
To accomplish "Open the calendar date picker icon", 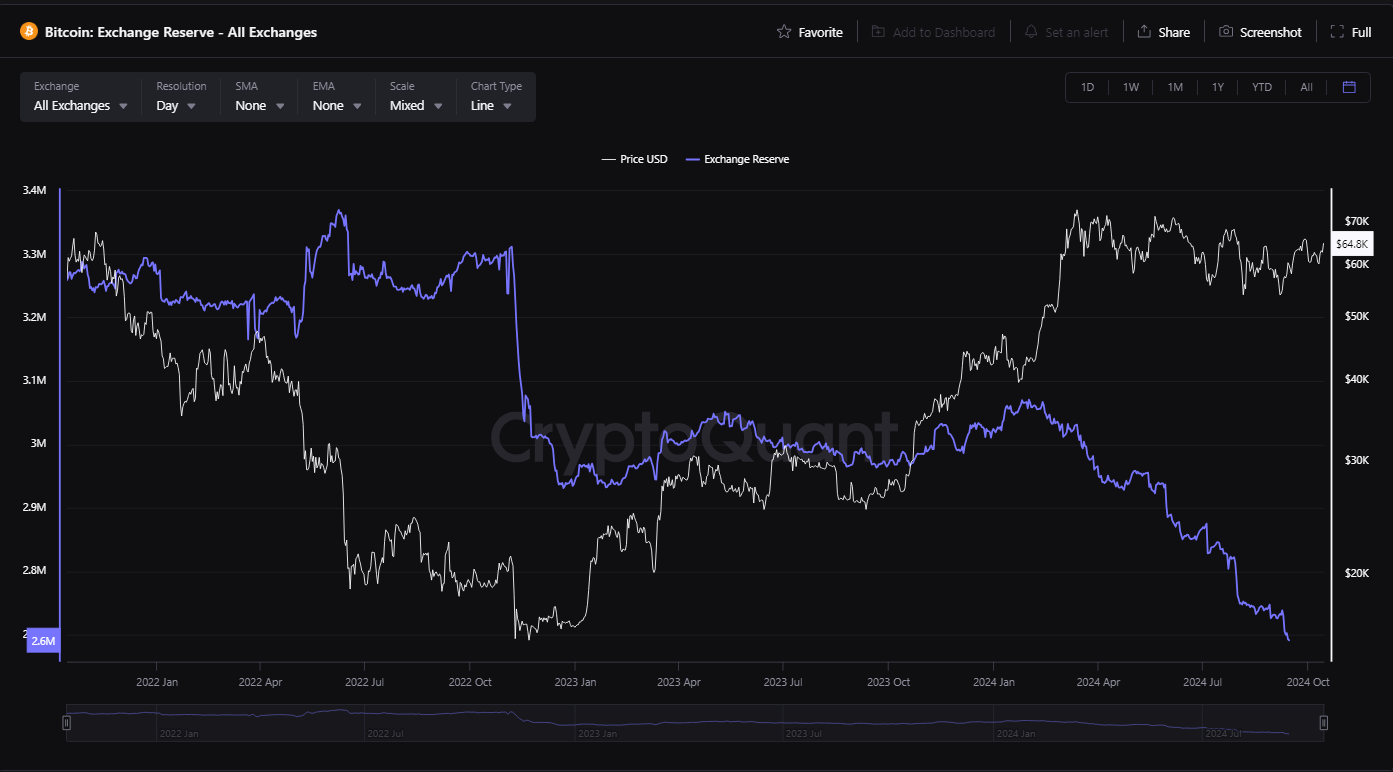I will 1349,87.
